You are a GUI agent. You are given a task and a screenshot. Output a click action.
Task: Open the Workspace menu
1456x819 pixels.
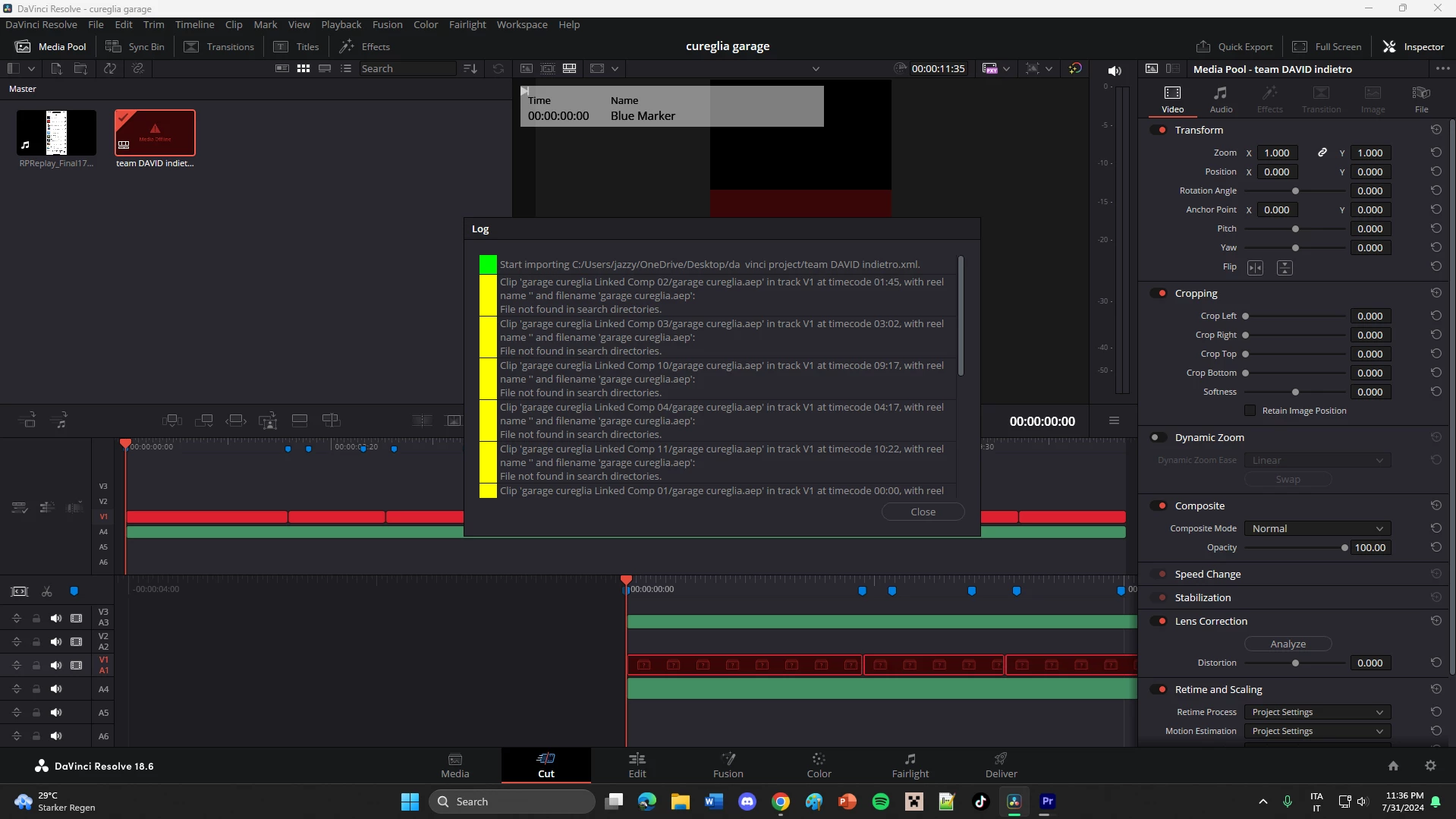(x=522, y=24)
